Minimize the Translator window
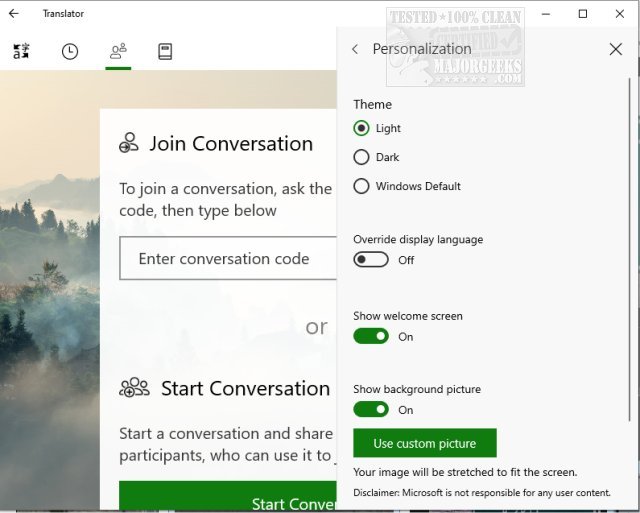The height and width of the screenshot is (513, 640). click(x=546, y=14)
